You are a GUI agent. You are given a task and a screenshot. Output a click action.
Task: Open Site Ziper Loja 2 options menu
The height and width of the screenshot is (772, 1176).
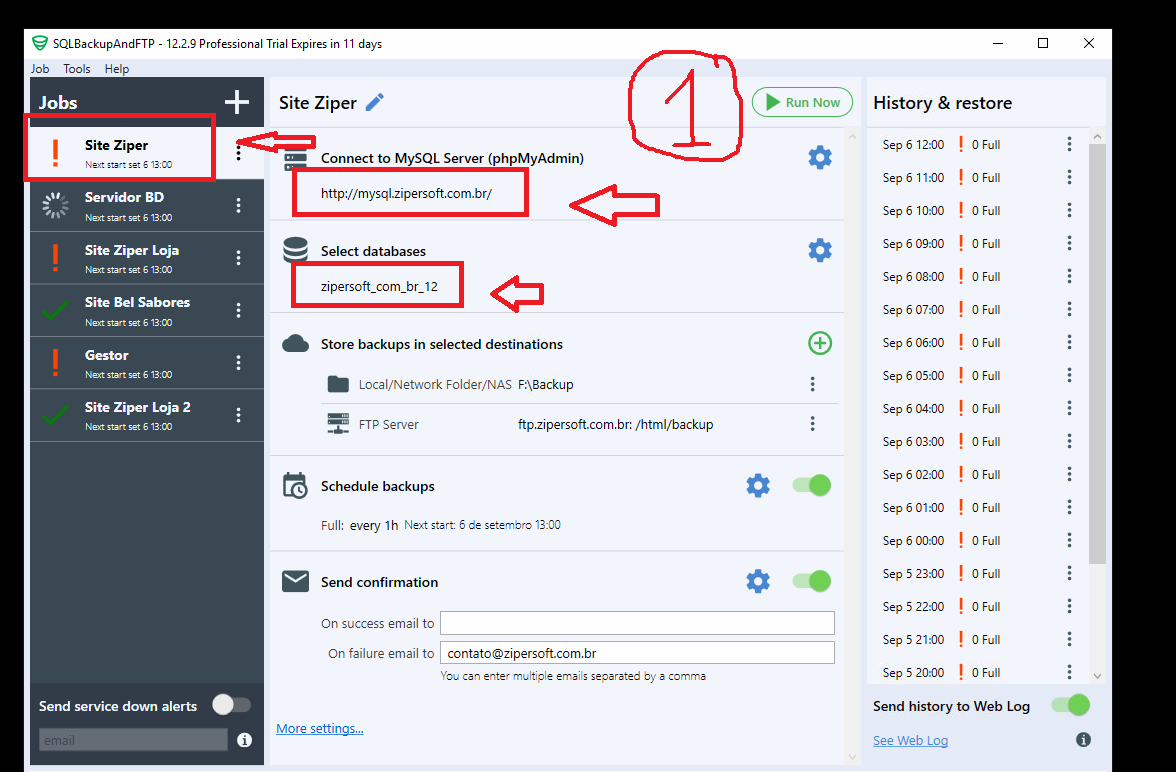click(x=238, y=415)
